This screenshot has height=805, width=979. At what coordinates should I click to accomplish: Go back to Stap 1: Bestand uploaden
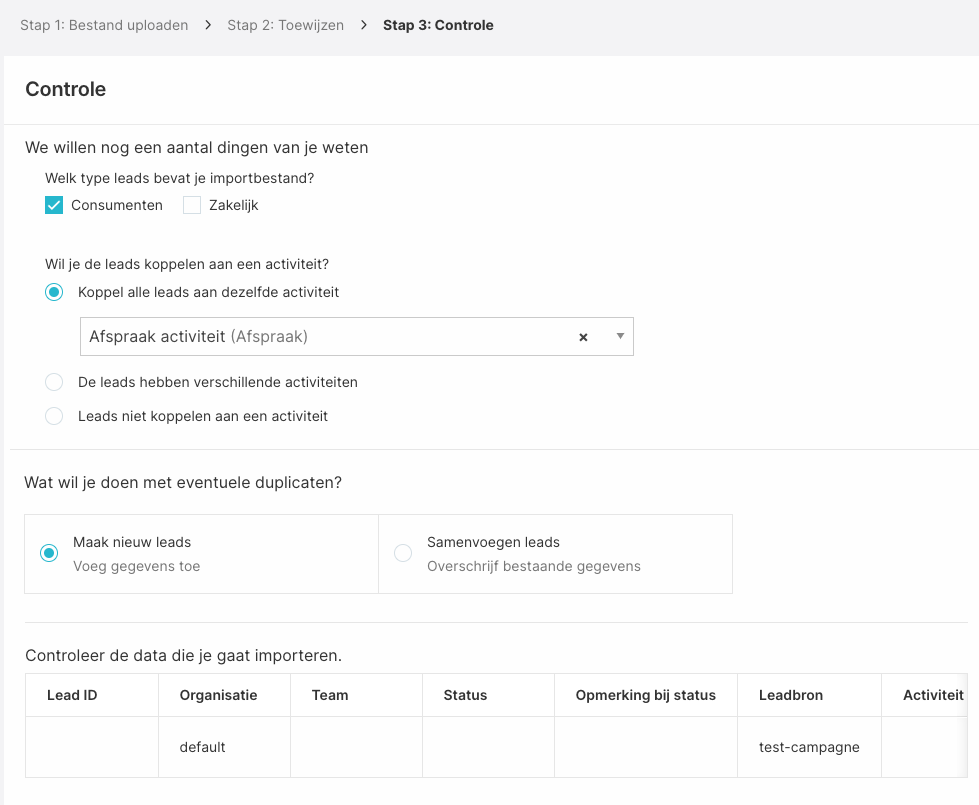[x=104, y=25]
